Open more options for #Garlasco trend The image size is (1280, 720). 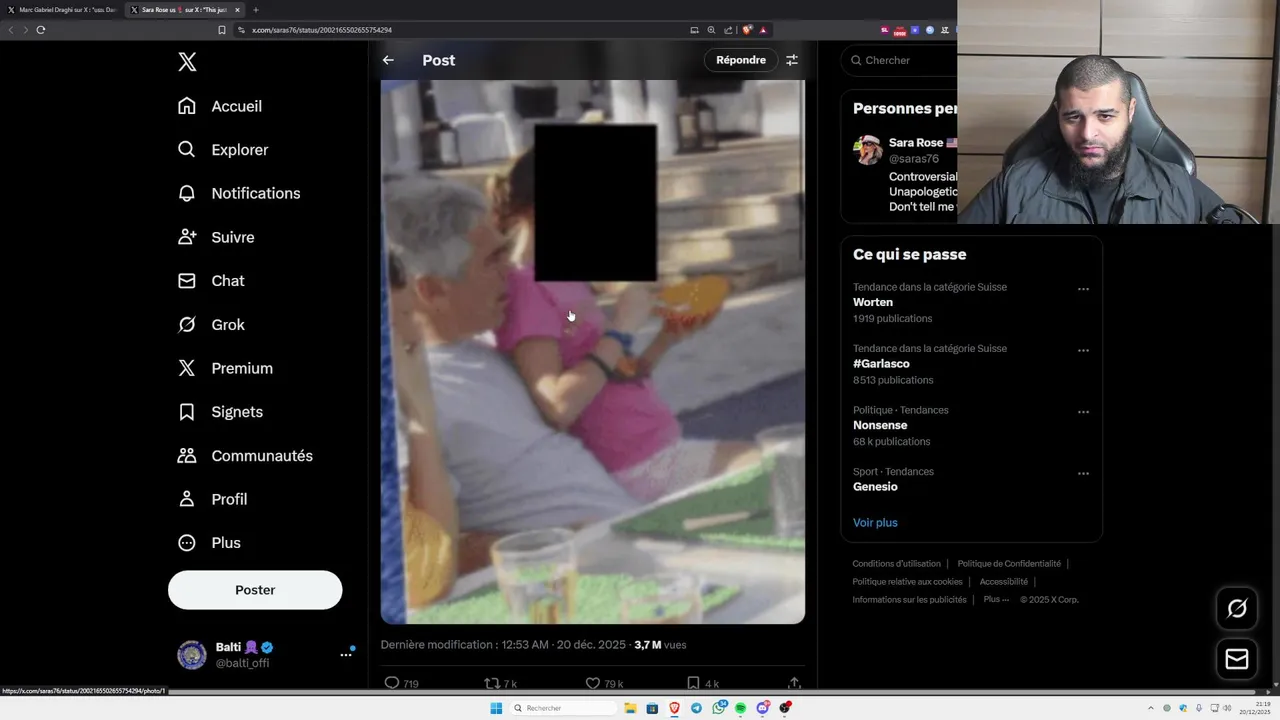[x=1083, y=351]
